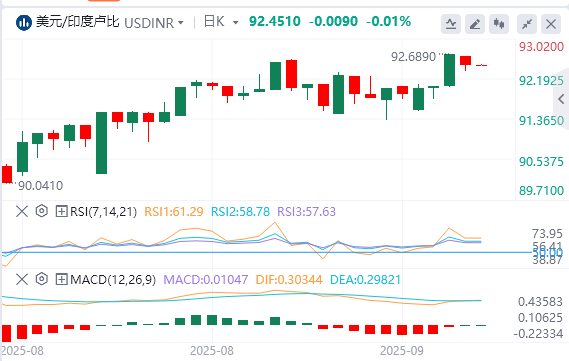Expand the side panel chevron arrow

561,99
